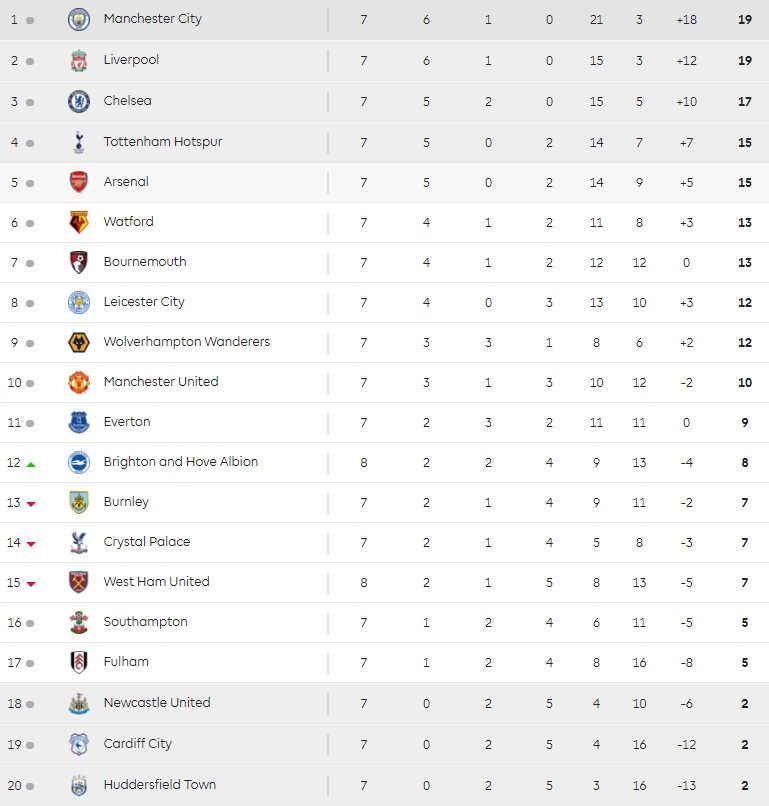
Task: Click the Everton club crest
Action: point(78,422)
